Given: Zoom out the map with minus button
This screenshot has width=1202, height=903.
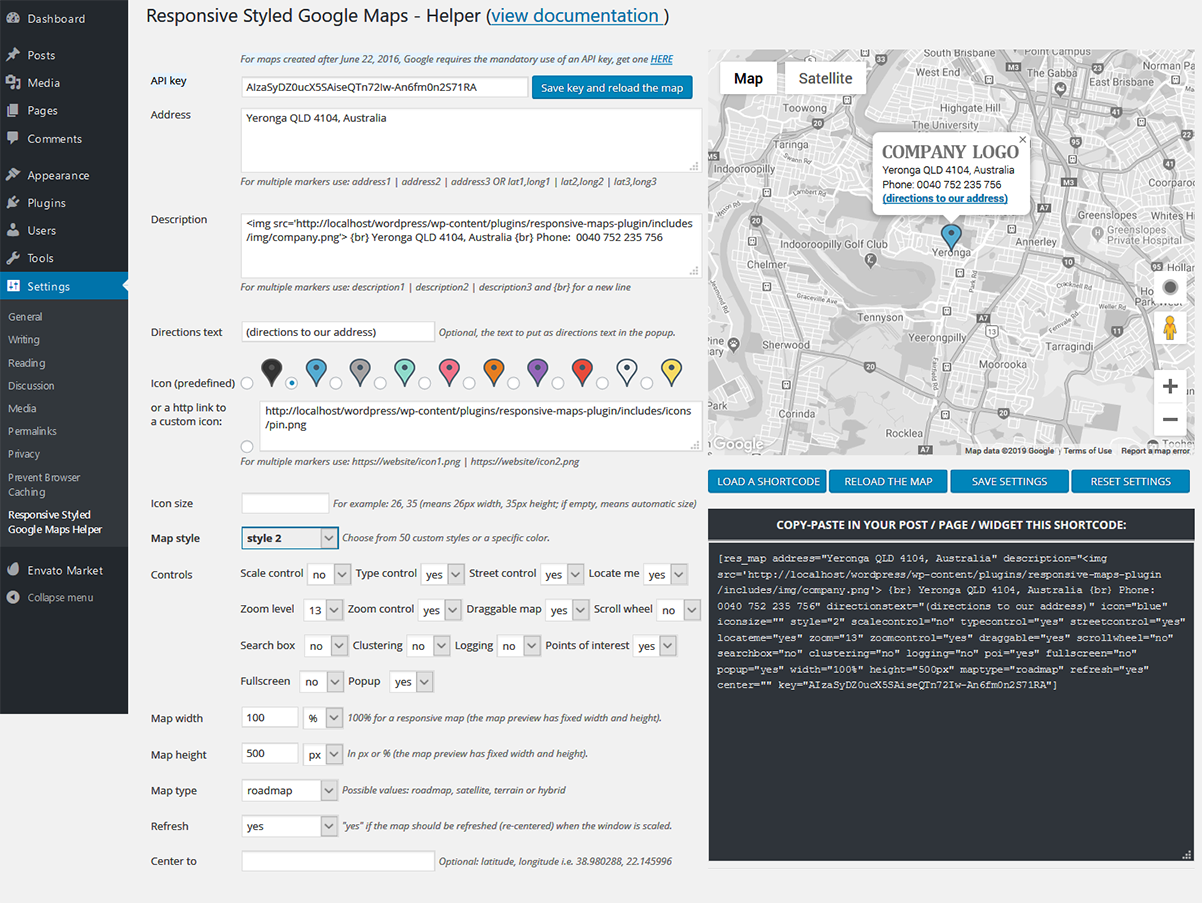Looking at the screenshot, I should pyautogui.click(x=1169, y=420).
